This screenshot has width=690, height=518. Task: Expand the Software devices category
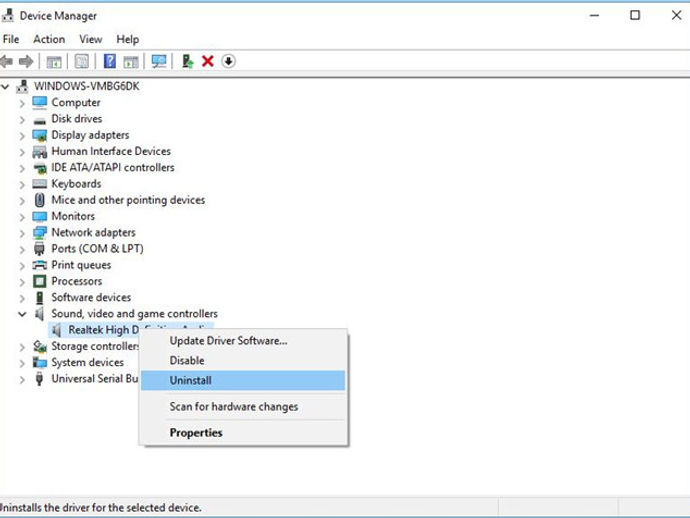[x=22, y=298]
